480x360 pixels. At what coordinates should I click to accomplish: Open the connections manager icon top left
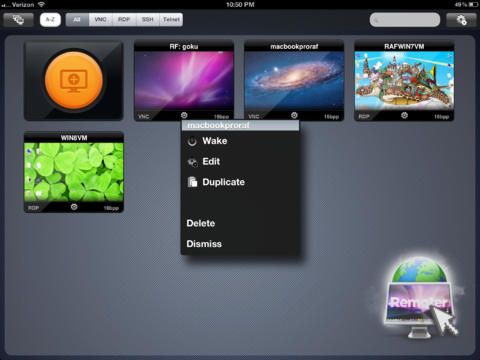click(18, 20)
